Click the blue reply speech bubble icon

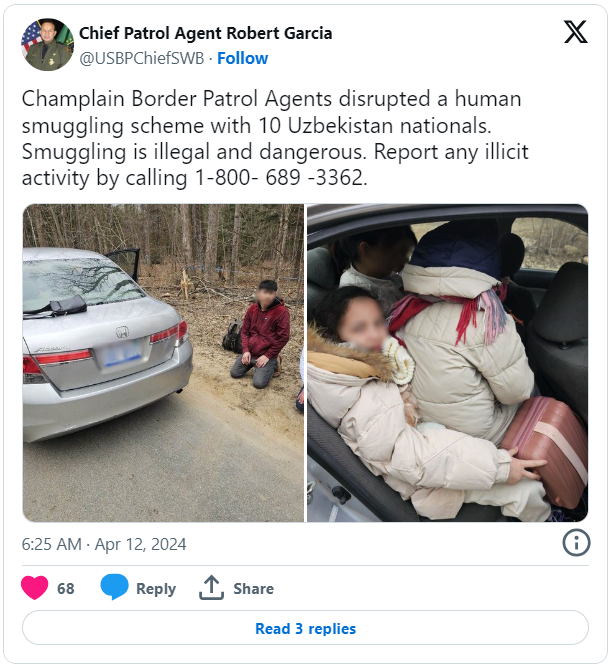tap(114, 587)
